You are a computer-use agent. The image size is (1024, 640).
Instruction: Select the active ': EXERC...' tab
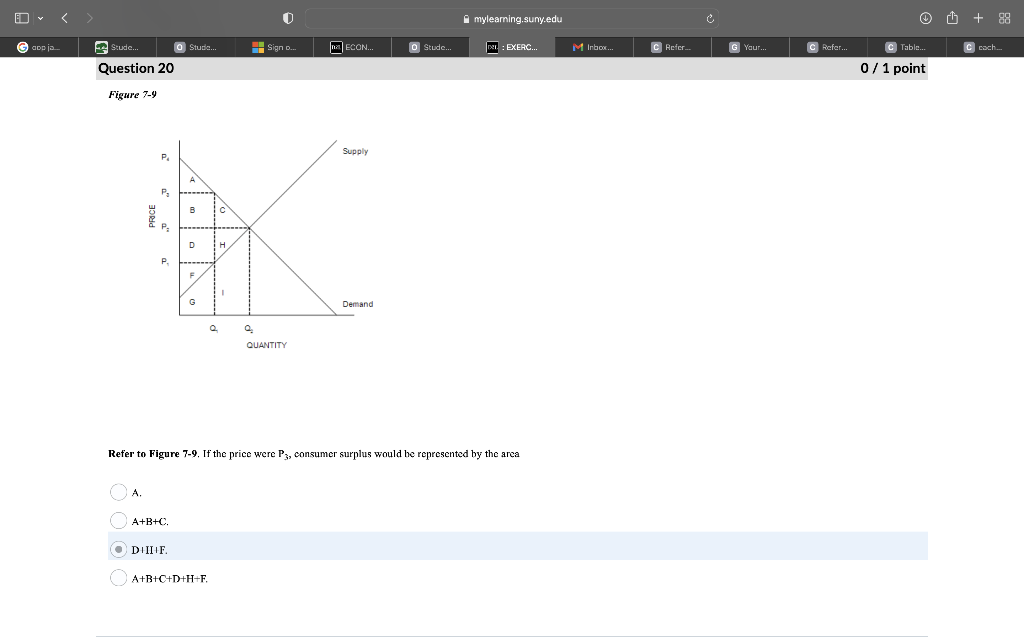coord(512,47)
